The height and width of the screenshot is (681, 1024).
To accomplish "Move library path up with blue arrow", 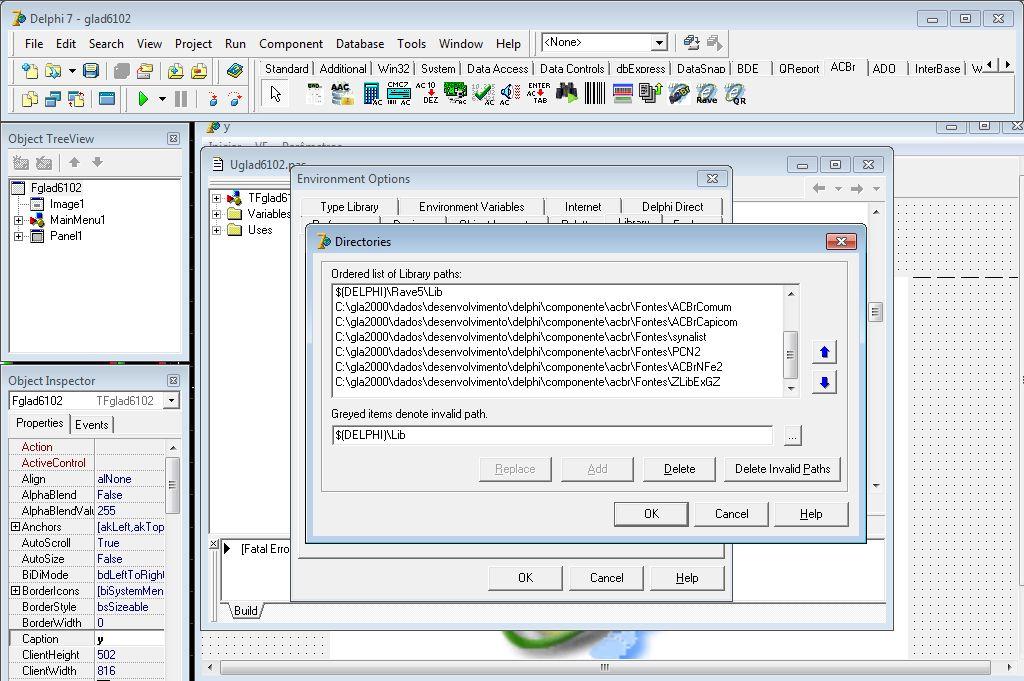I will point(824,352).
